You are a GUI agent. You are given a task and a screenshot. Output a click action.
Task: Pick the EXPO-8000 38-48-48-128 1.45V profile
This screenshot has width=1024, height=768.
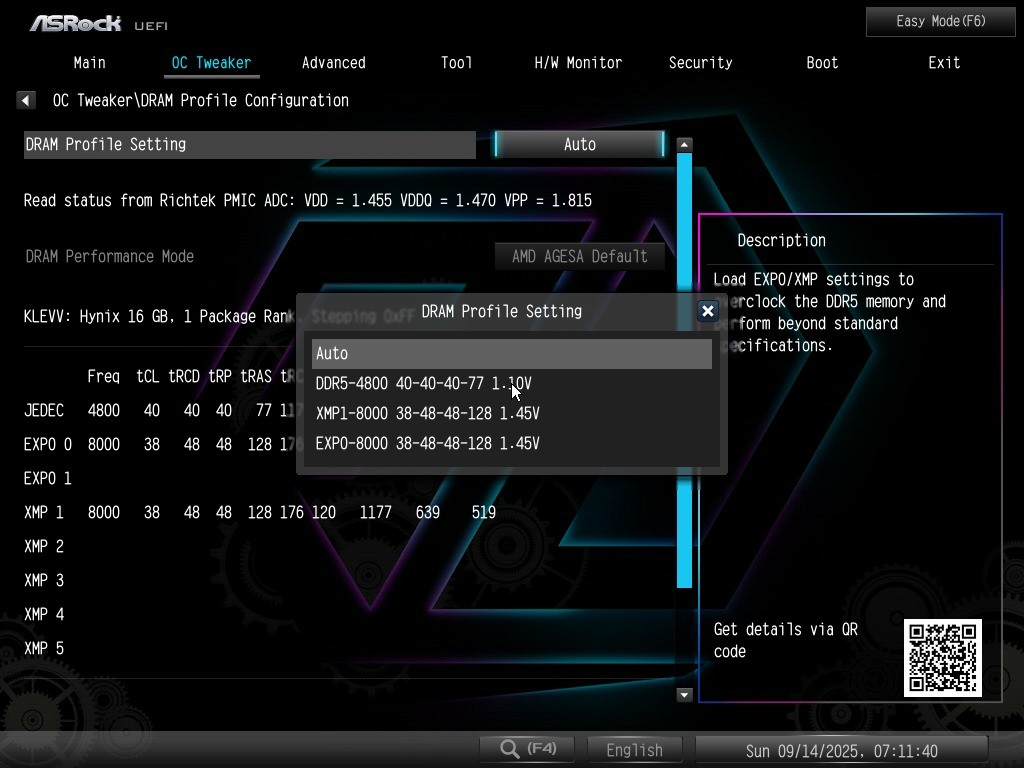(x=427, y=443)
